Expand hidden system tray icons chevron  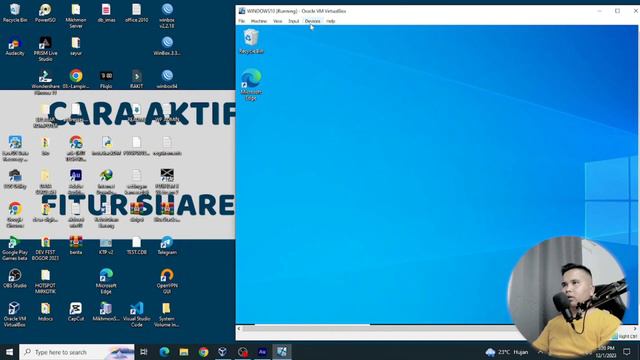540,352
